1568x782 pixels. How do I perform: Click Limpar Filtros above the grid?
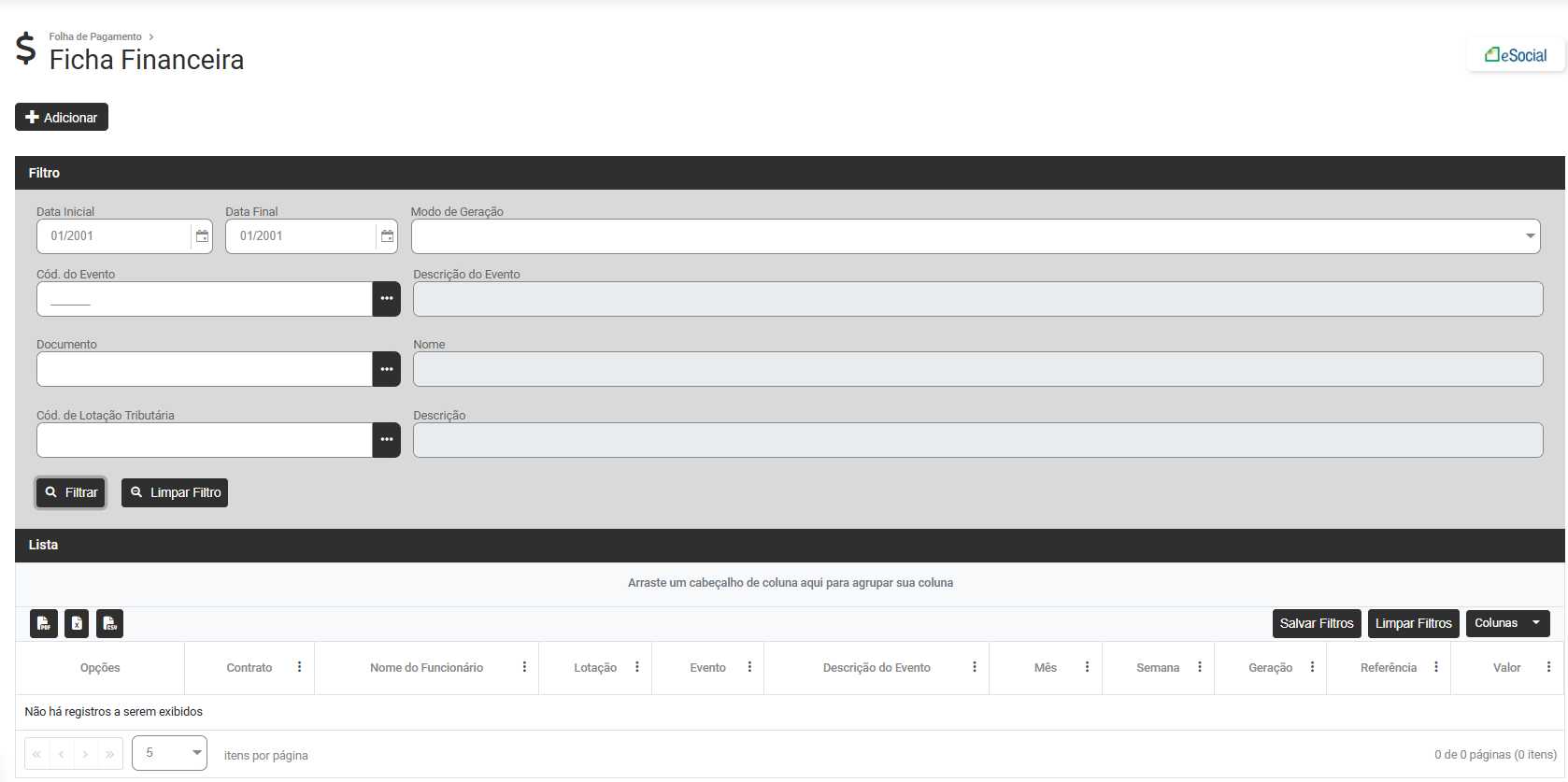point(1414,623)
